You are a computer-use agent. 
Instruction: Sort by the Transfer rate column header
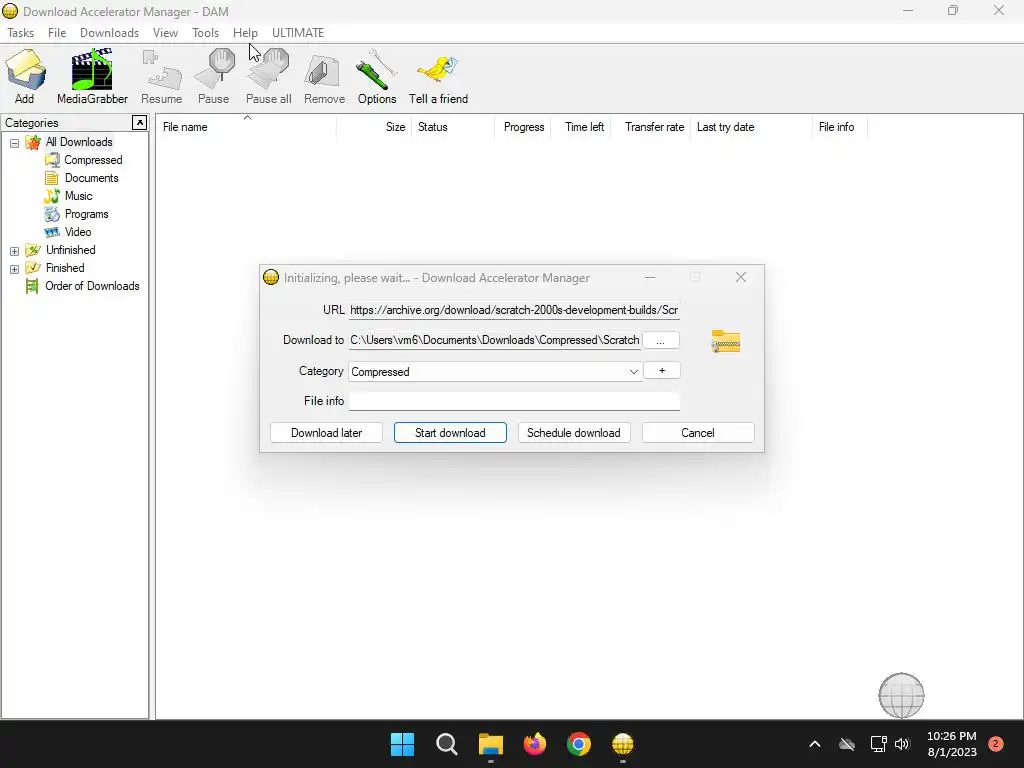point(650,127)
